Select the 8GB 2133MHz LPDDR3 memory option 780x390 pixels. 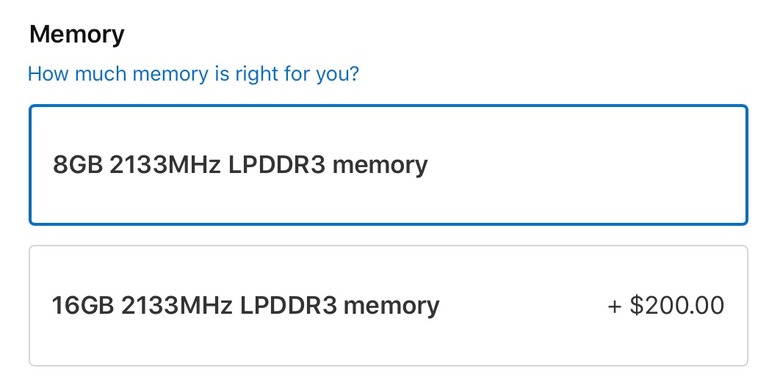[x=389, y=165]
